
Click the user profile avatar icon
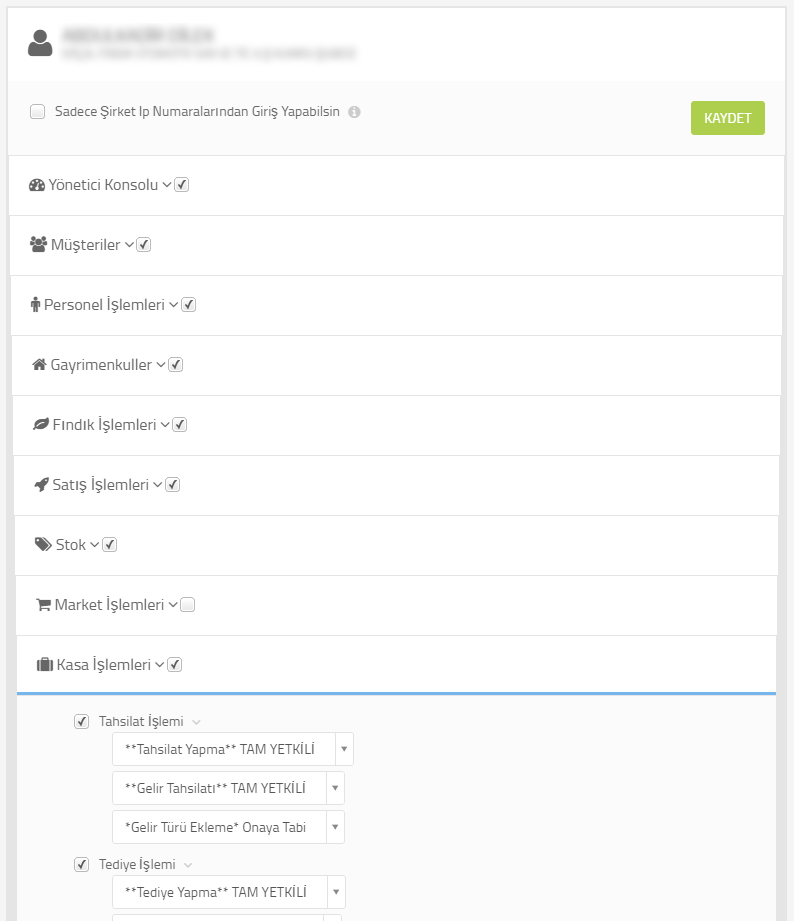click(40, 43)
